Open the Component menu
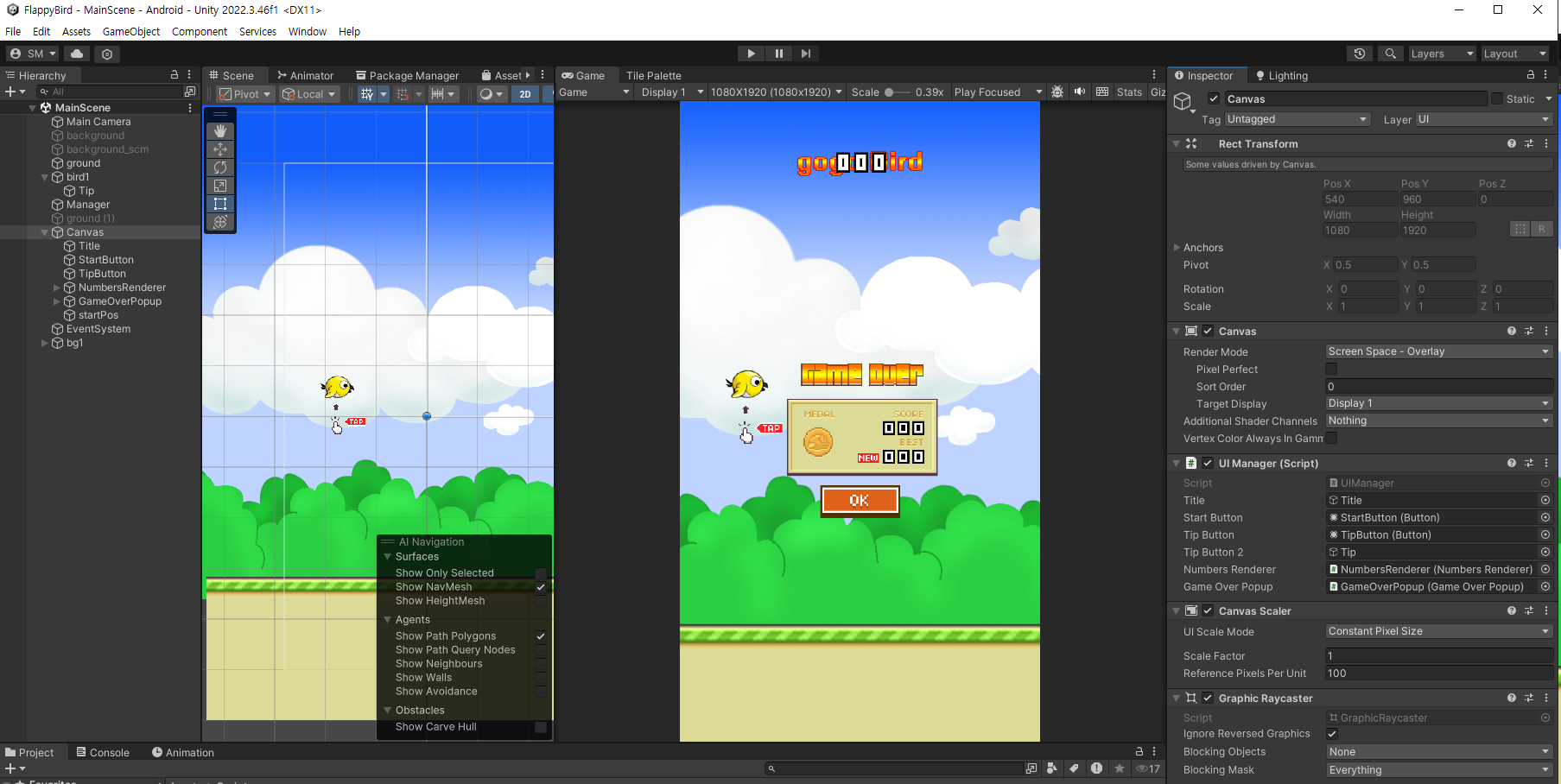Screen dimensions: 1561x784 click(200, 31)
